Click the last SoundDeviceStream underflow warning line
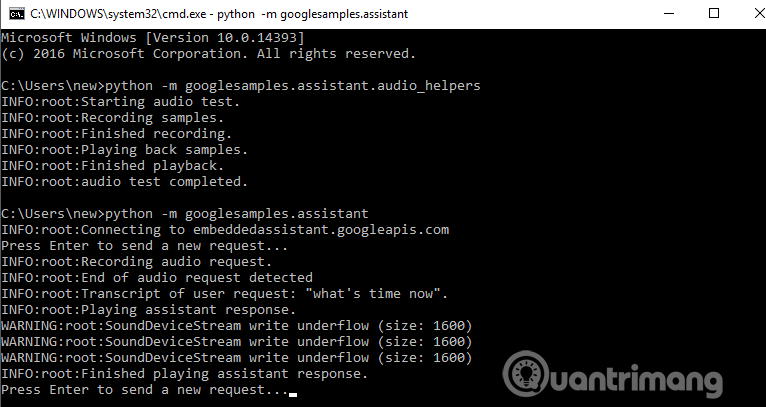766x407 pixels. 236,358
